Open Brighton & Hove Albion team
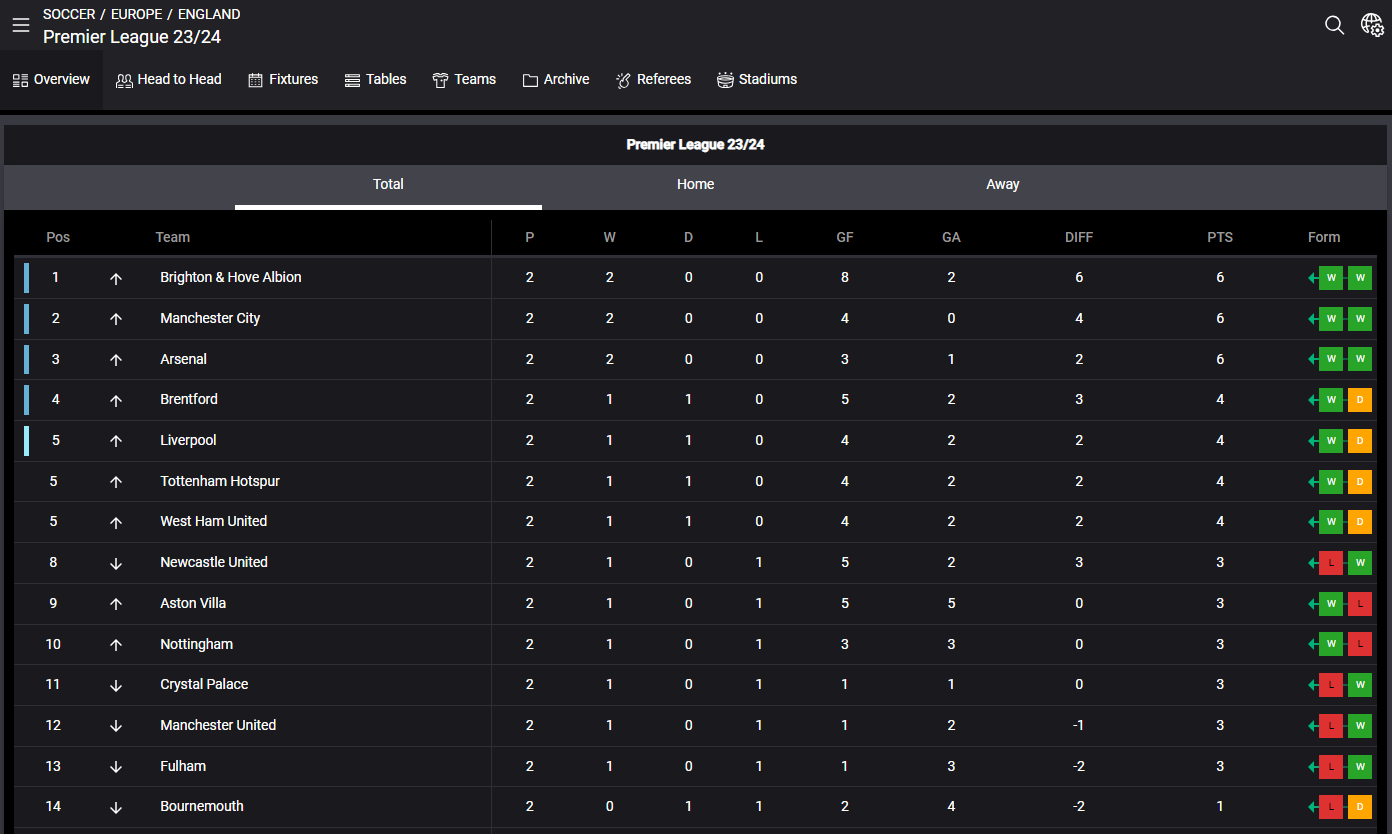The image size is (1392, 834). click(x=230, y=277)
